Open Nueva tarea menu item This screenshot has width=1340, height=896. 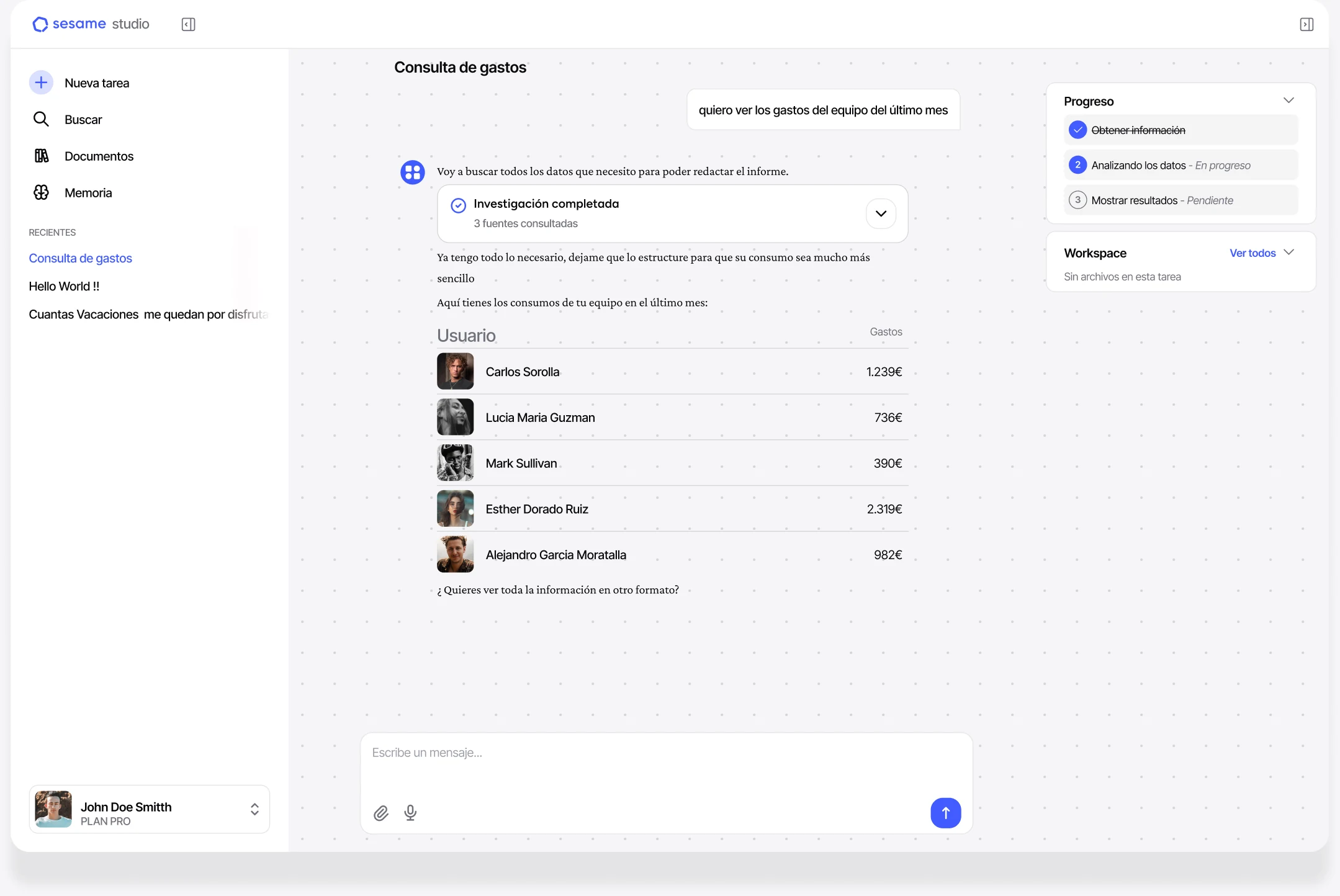[97, 83]
